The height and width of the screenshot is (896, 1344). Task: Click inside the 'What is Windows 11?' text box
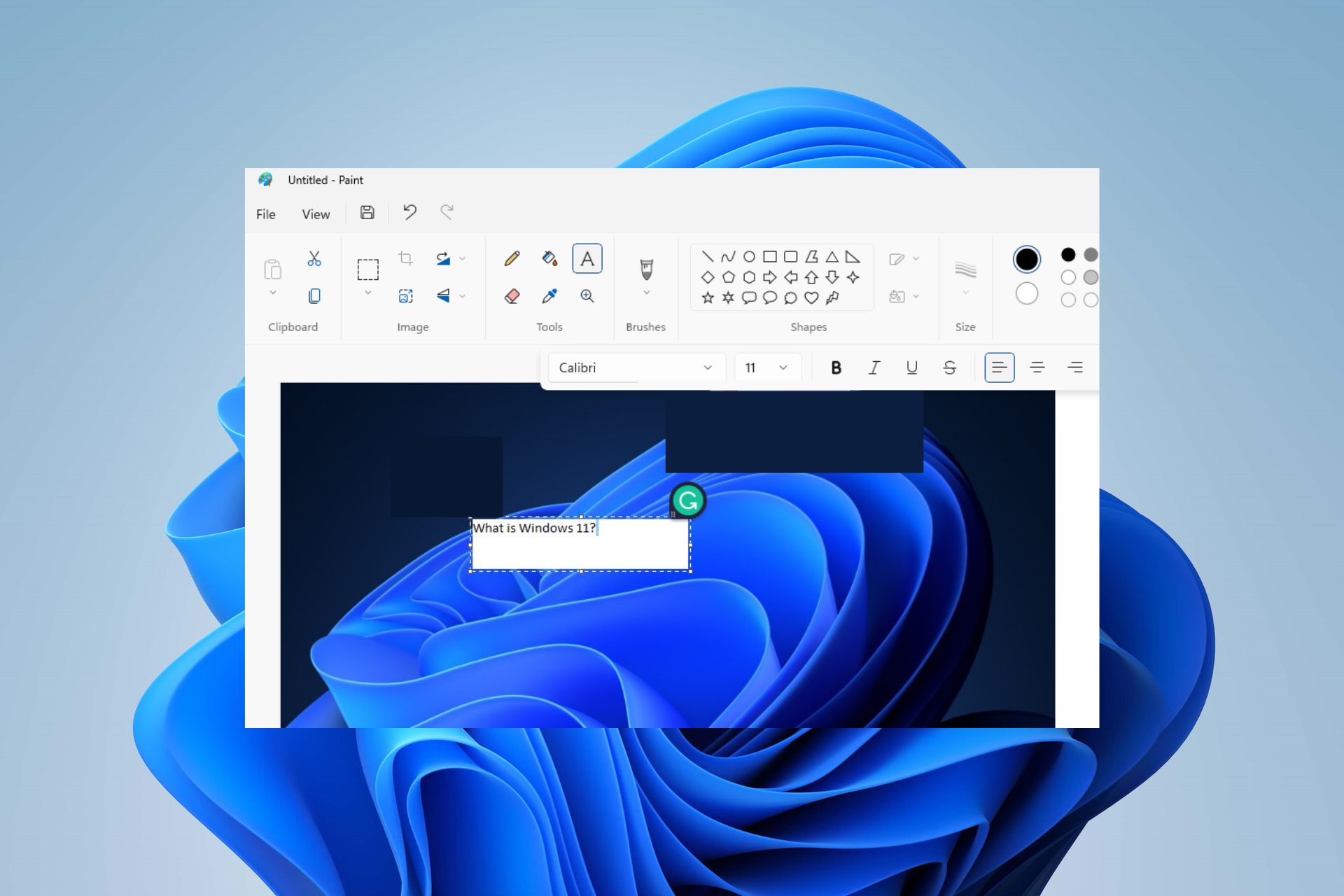(x=580, y=545)
